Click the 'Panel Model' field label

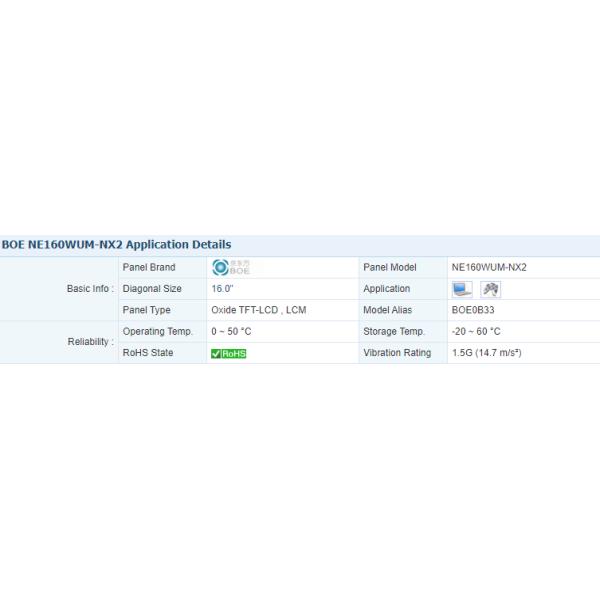point(390,267)
